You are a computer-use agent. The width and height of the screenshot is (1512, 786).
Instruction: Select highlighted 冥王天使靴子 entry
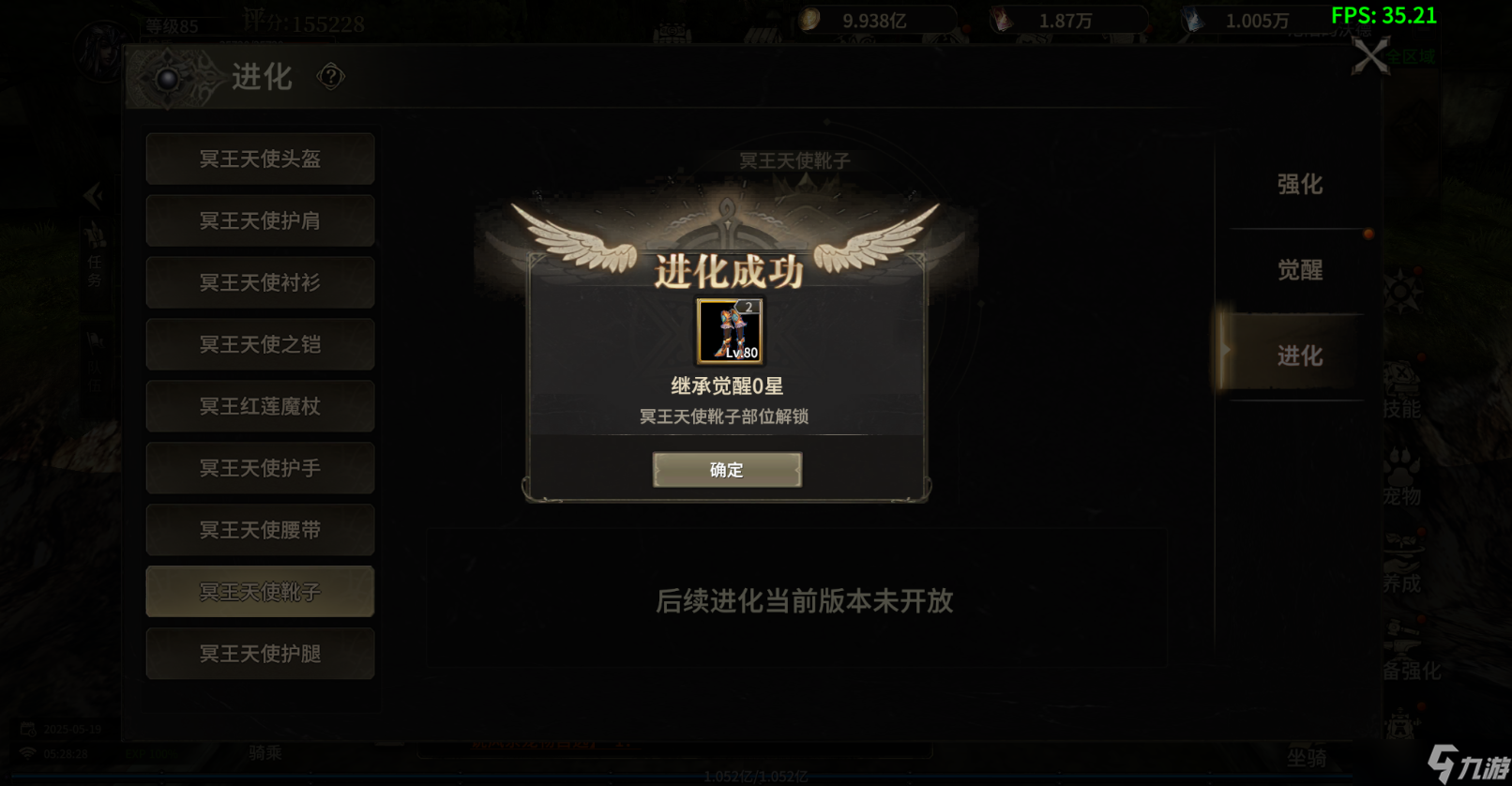pos(260,592)
